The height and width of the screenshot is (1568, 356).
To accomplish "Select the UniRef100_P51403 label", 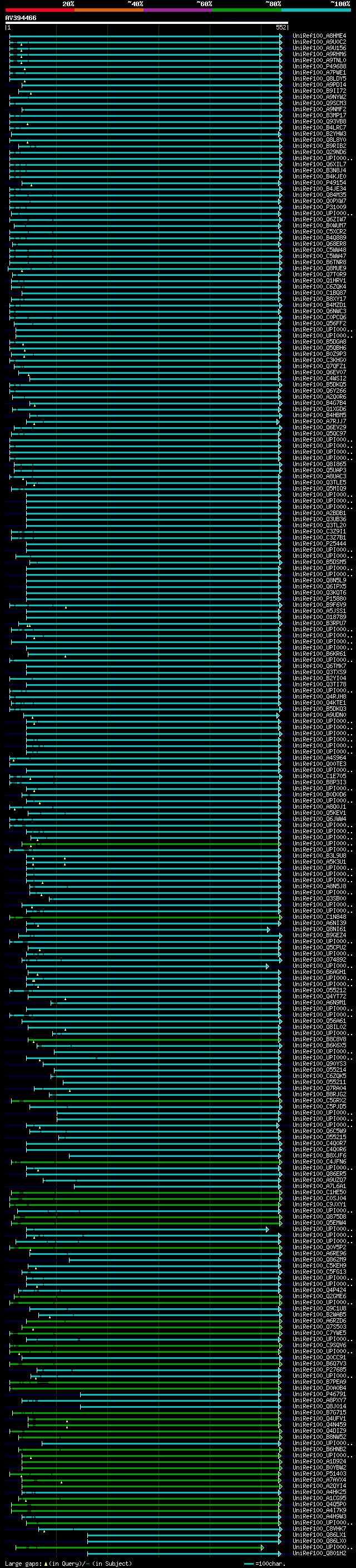I will tap(319, 1473).
